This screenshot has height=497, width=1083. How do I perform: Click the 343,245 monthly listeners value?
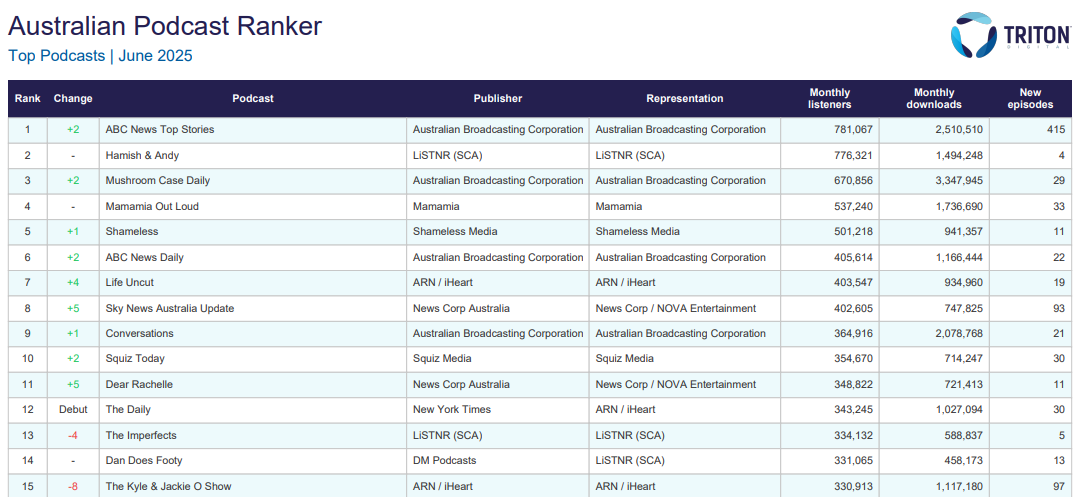(854, 410)
